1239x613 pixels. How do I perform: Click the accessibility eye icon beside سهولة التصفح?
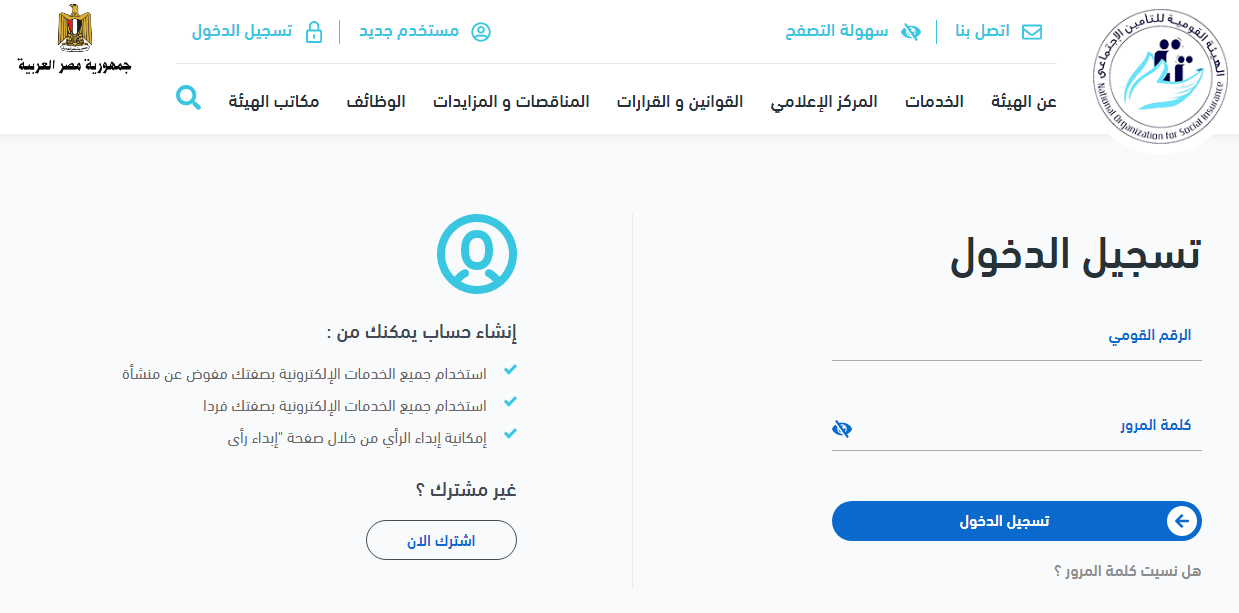(x=910, y=32)
